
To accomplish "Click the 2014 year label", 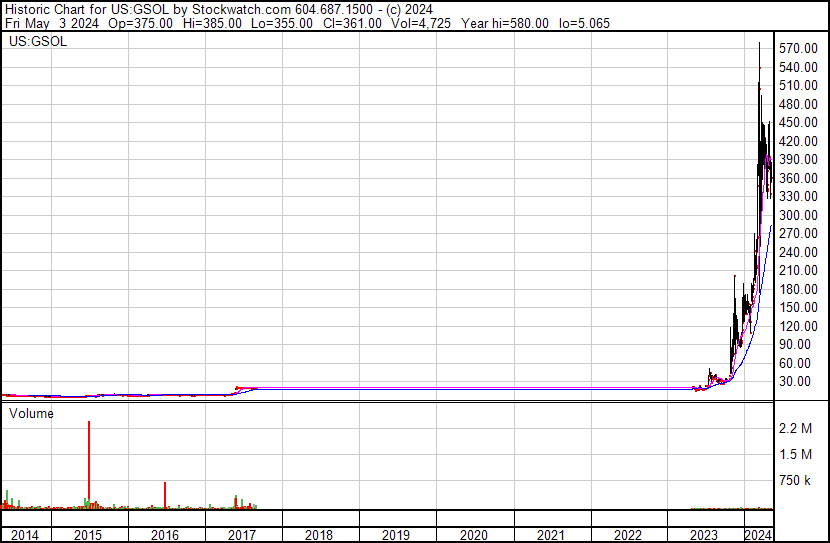I will [x=25, y=535].
